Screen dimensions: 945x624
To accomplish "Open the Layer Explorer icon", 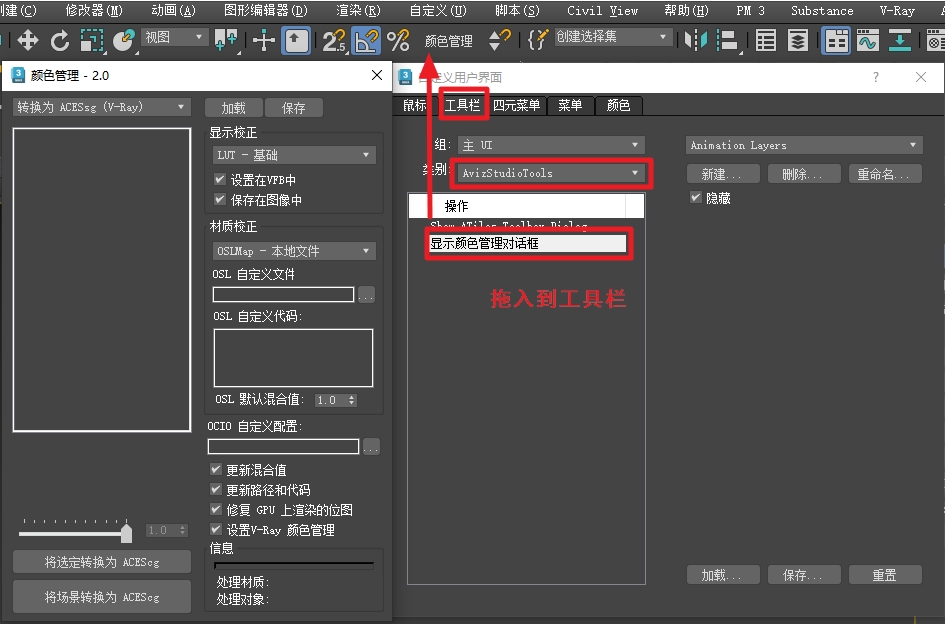I will (798, 41).
